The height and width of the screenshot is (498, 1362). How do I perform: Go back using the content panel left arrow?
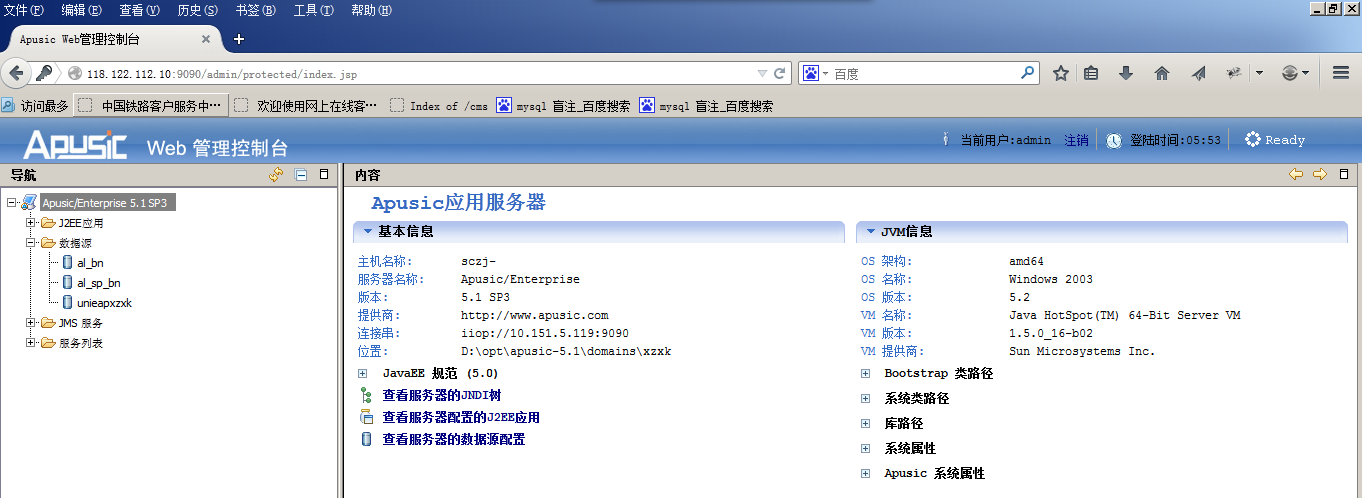(x=1296, y=174)
